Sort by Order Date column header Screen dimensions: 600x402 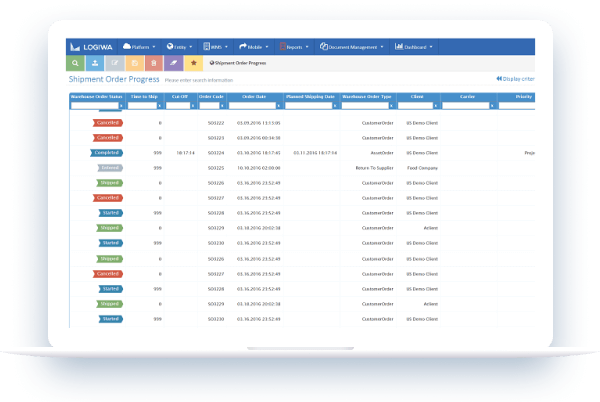pyautogui.click(x=251, y=97)
